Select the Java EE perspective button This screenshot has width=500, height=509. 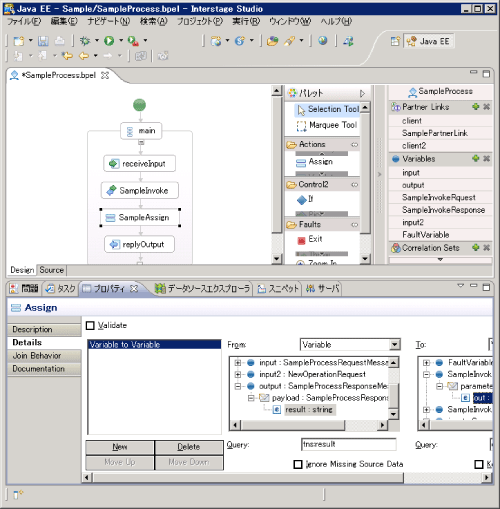[x=429, y=41]
